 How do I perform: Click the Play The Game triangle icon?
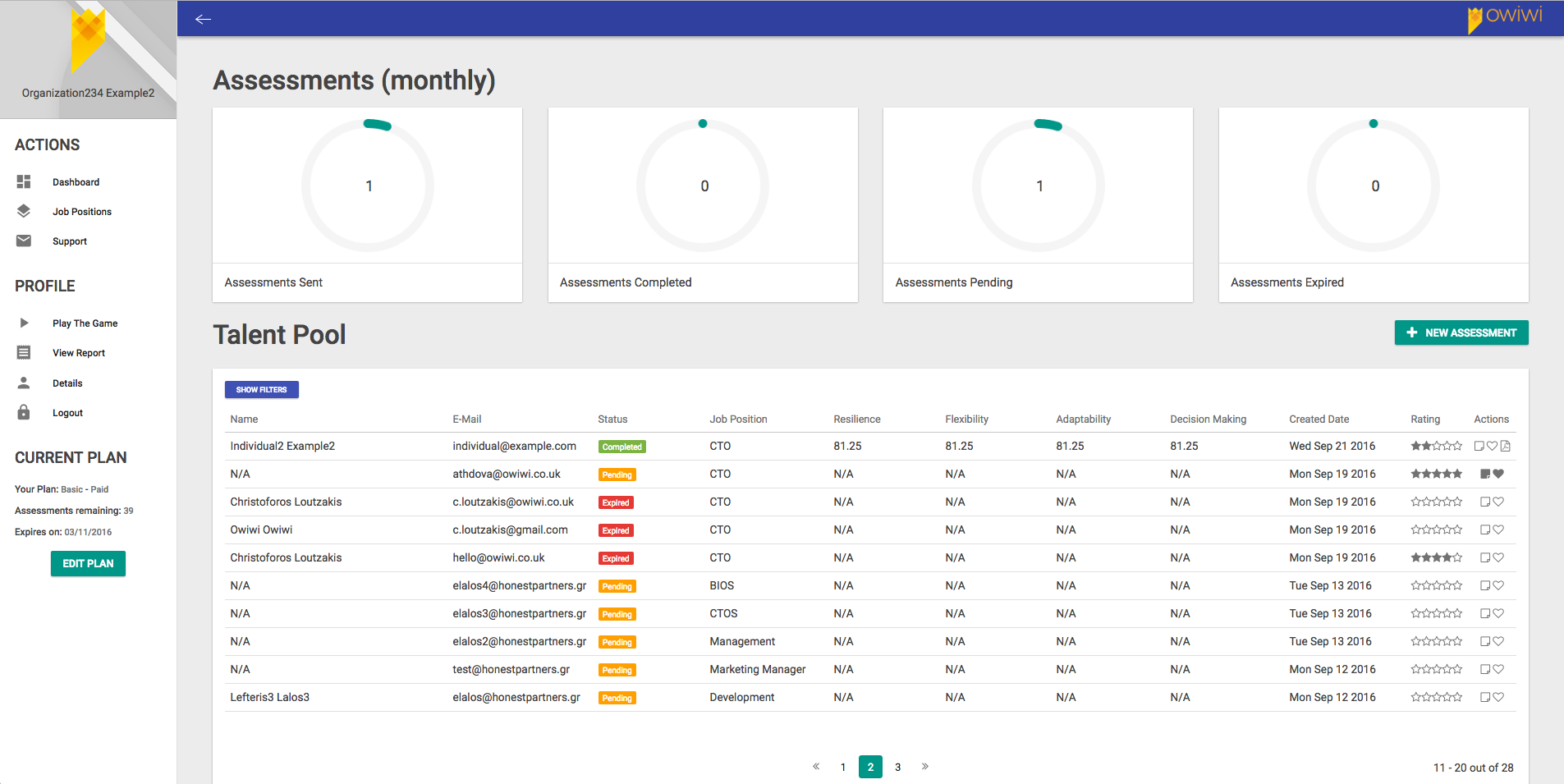click(24, 323)
